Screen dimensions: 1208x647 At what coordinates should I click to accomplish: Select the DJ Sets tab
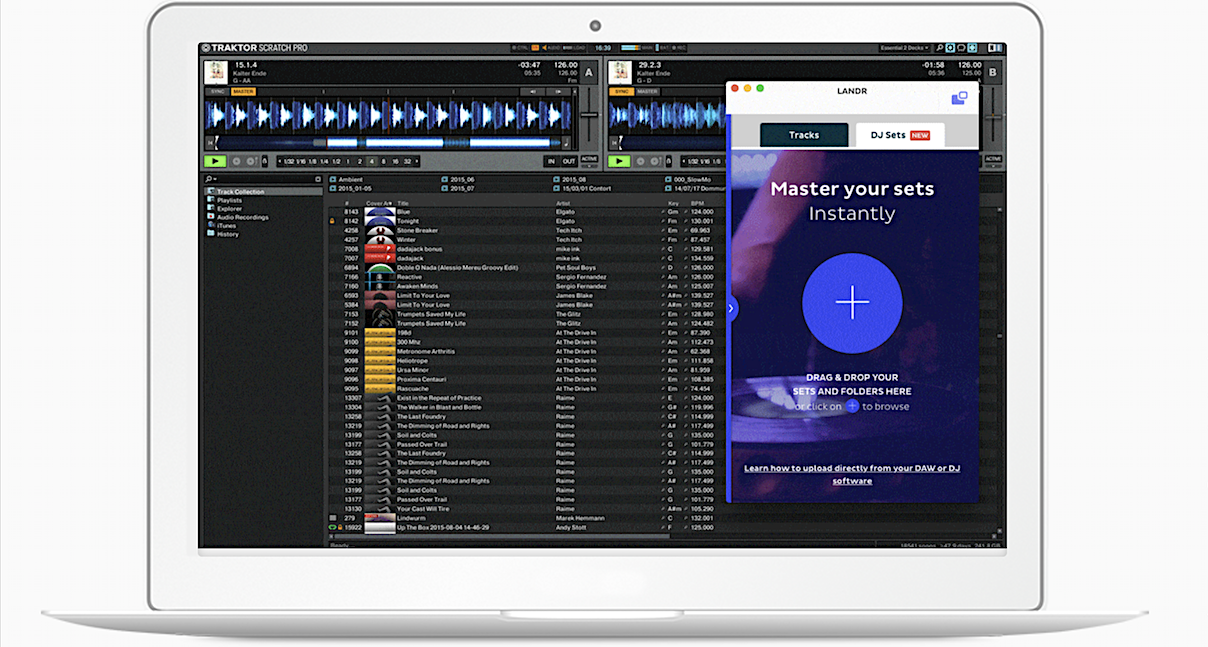coord(899,135)
